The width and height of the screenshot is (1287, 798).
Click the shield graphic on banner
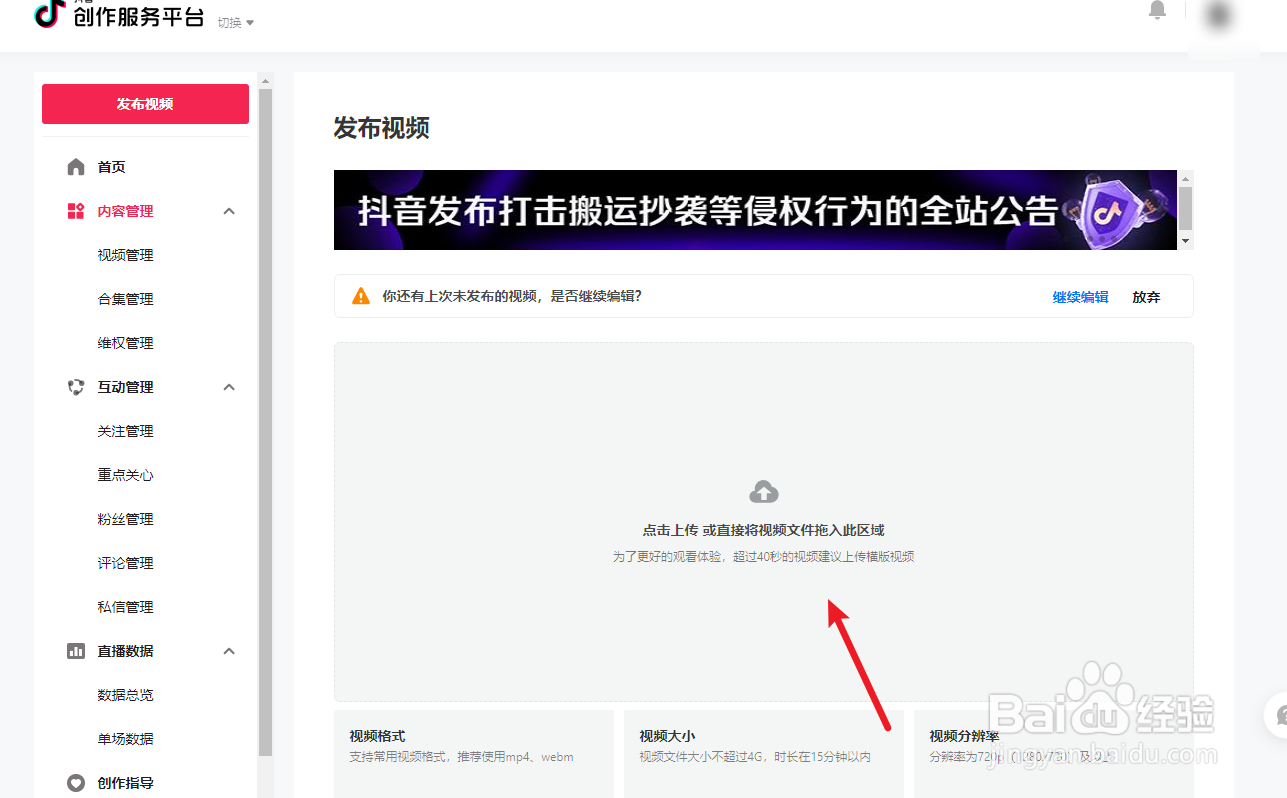(1113, 210)
